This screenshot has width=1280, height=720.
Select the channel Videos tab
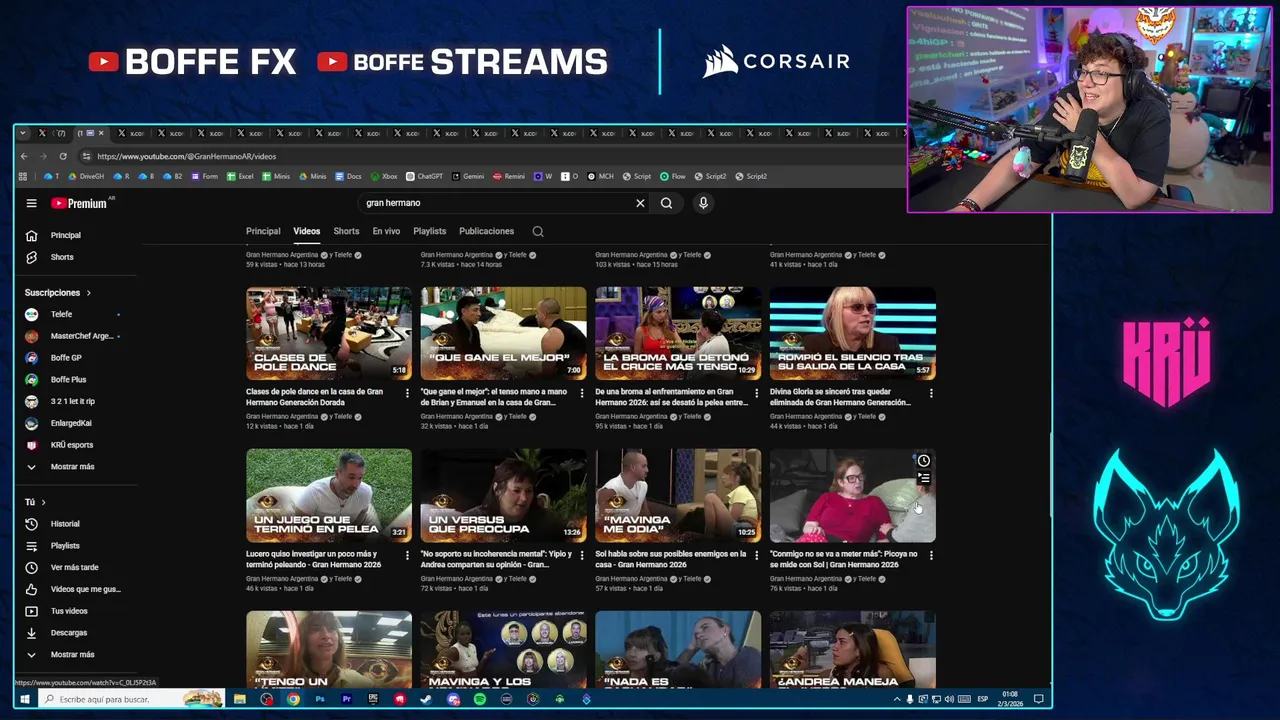pyautogui.click(x=306, y=231)
